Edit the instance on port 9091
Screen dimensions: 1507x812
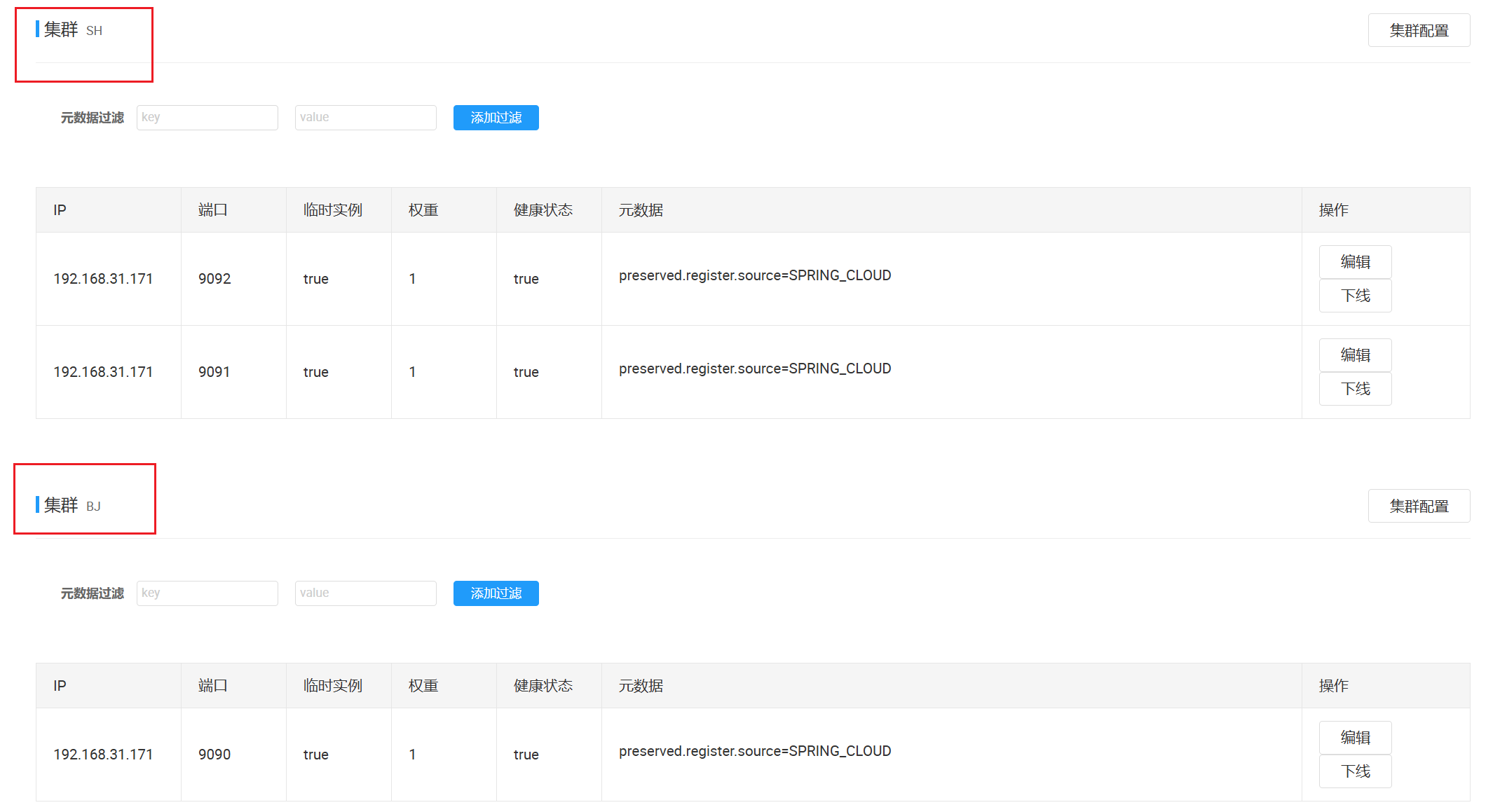[1354, 355]
